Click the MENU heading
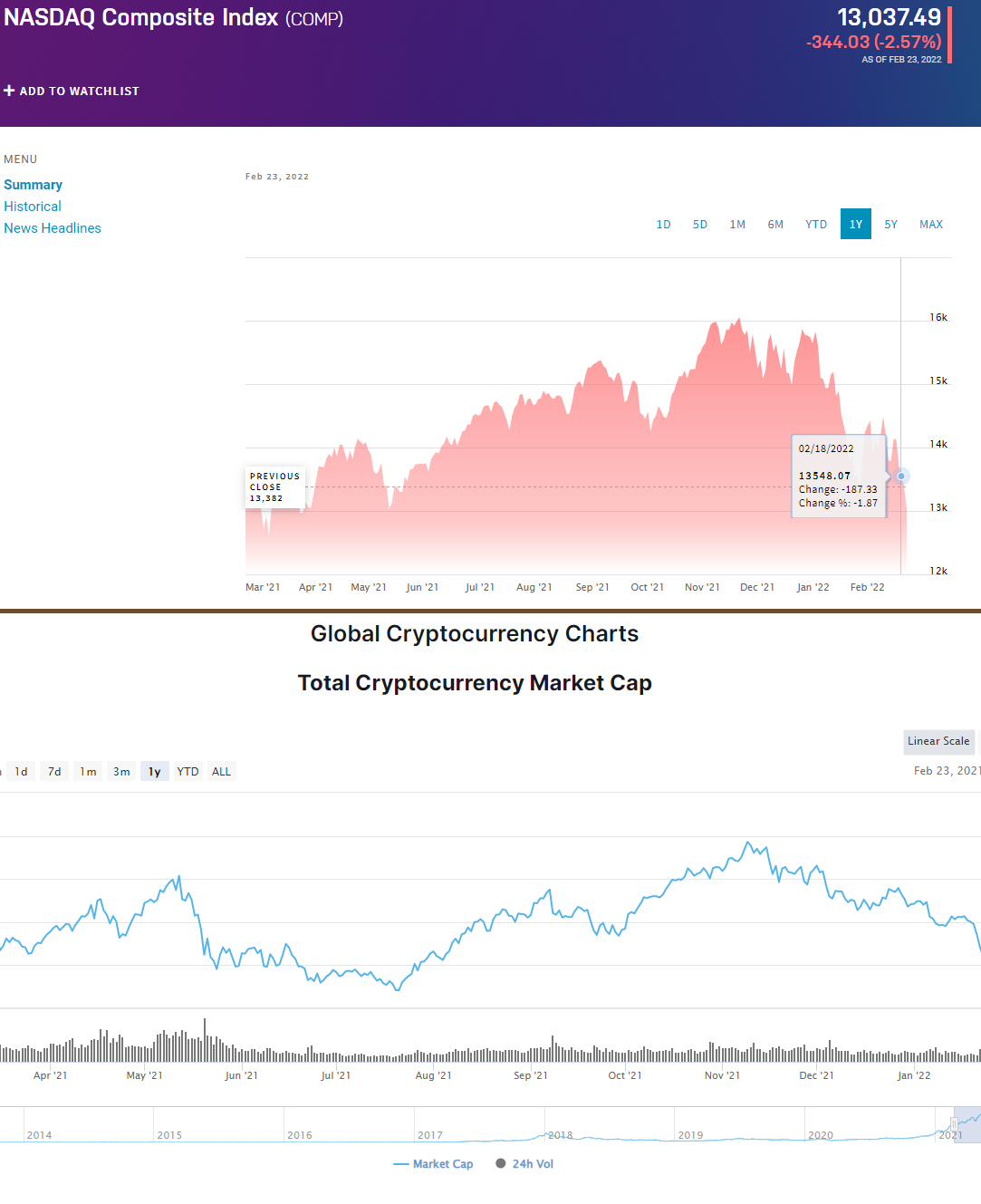Screen dimensions: 981x1204 point(21,159)
